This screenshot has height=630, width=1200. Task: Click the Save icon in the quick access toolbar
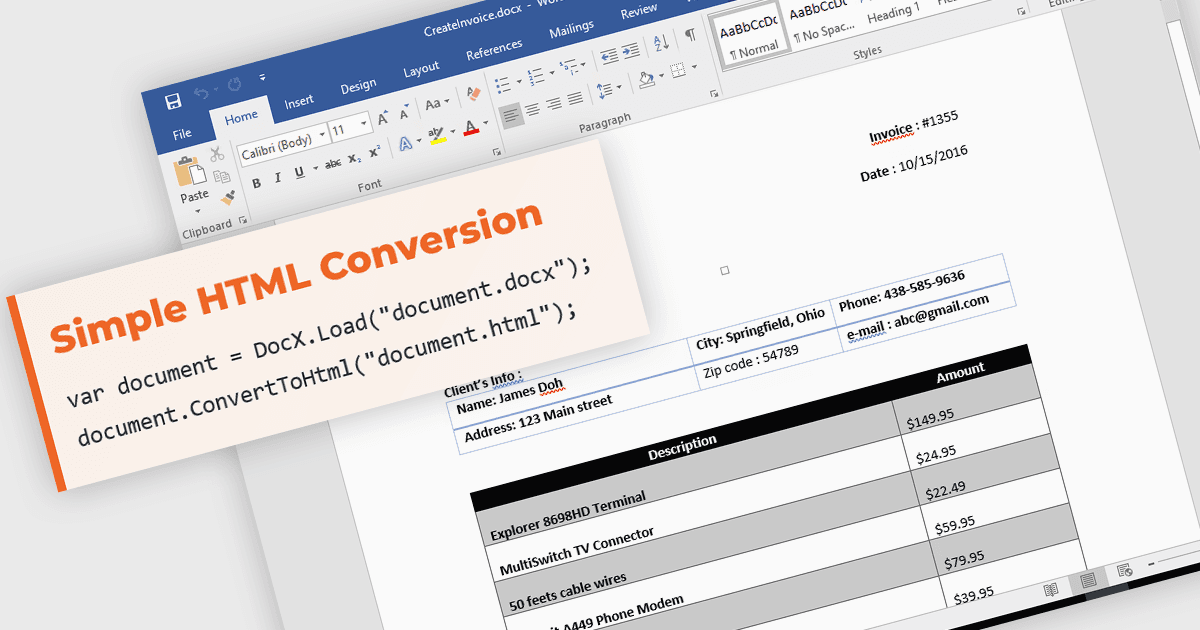173,101
